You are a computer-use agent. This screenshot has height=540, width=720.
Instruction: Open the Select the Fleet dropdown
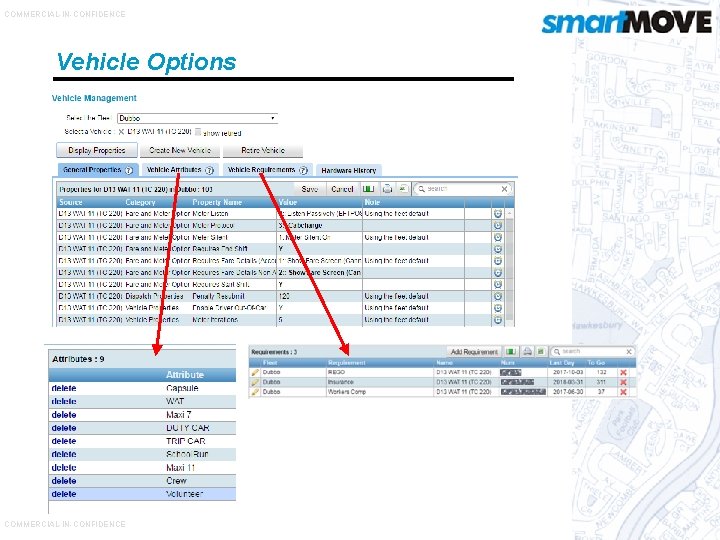pos(197,118)
